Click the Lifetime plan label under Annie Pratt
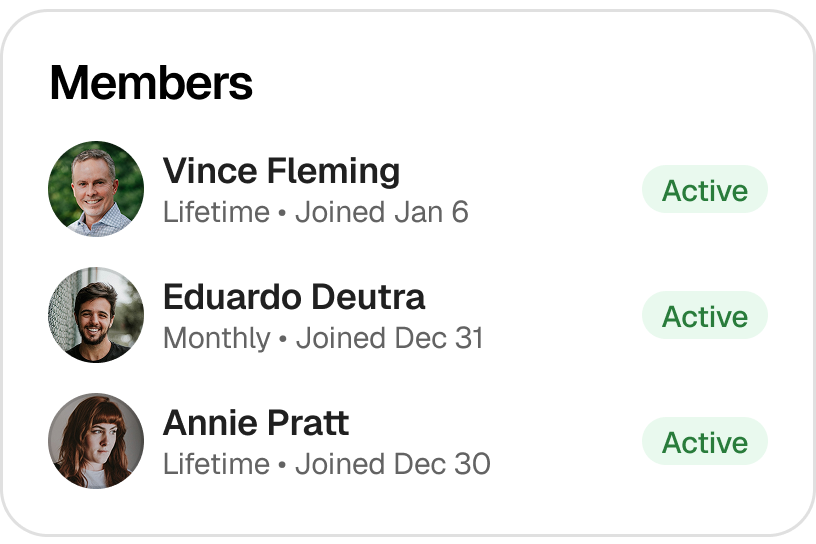Screen dimensions: 816x544 pos(216,464)
